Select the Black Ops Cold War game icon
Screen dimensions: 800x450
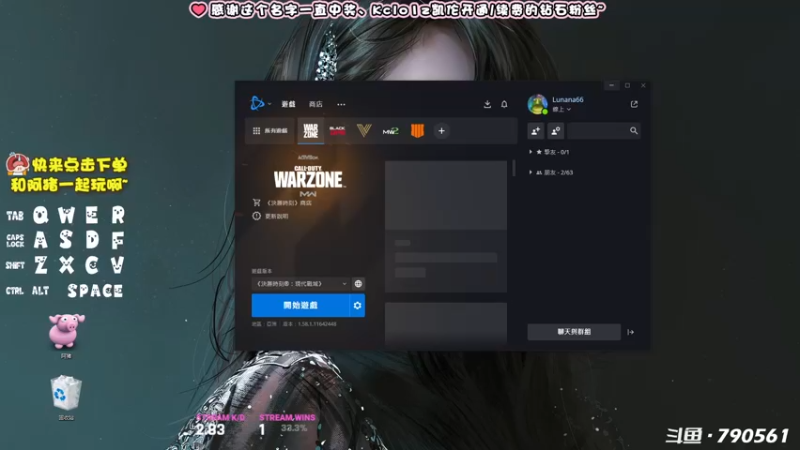click(x=337, y=131)
